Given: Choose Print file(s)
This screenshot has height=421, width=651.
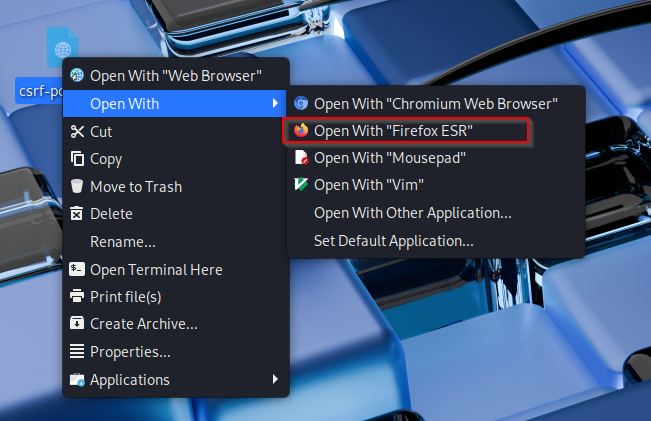Looking at the screenshot, I should (x=176, y=296).
